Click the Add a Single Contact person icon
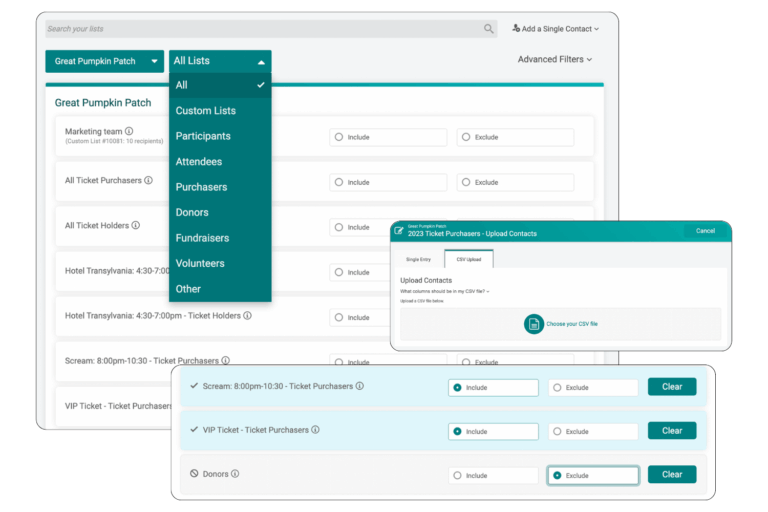The height and width of the screenshot is (512, 768). tap(517, 29)
